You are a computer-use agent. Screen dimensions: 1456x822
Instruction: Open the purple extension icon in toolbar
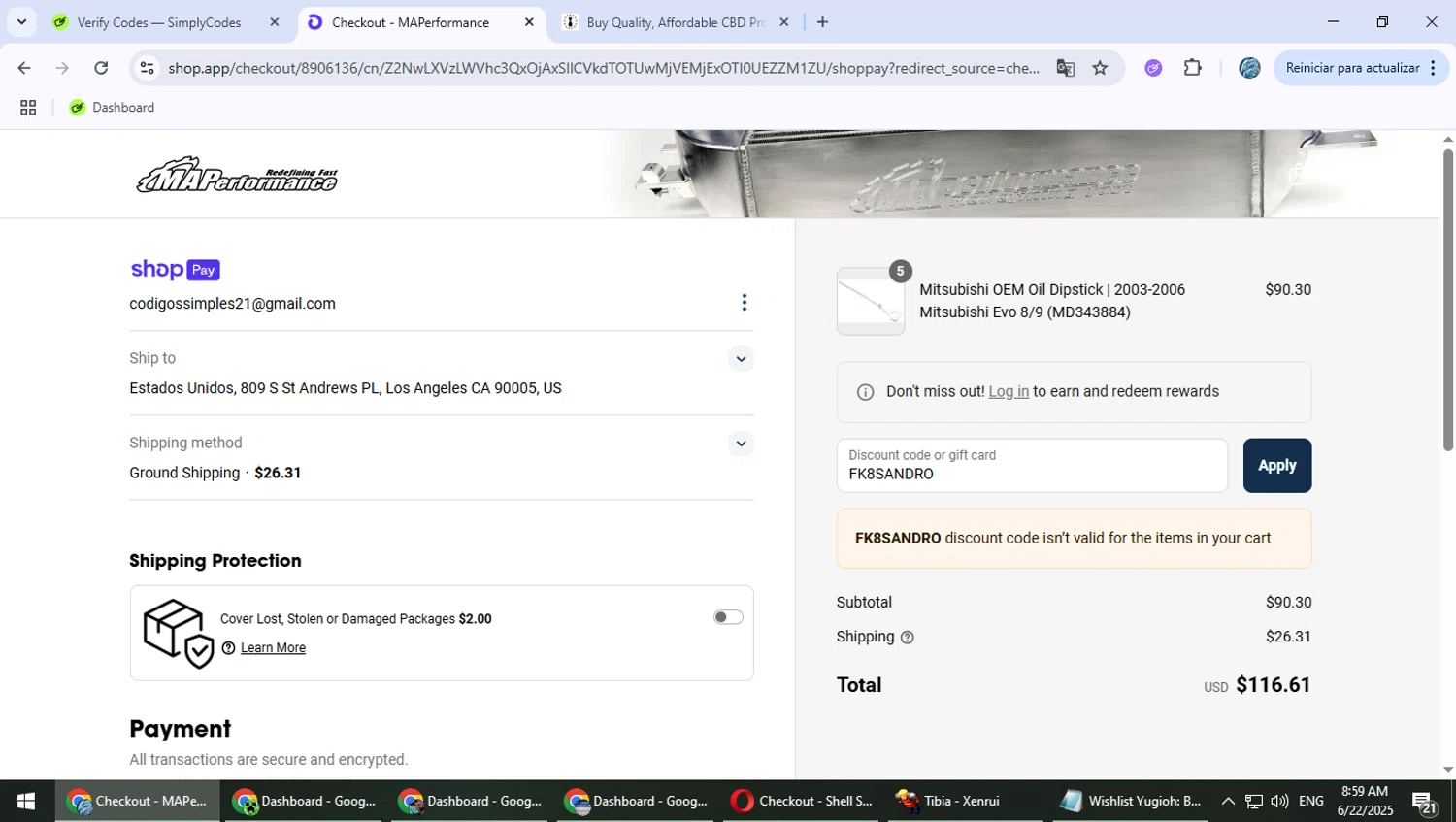[x=1153, y=68]
